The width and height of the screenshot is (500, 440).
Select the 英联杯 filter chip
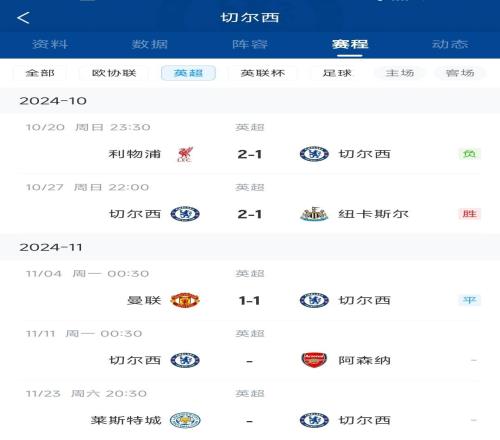(x=263, y=73)
